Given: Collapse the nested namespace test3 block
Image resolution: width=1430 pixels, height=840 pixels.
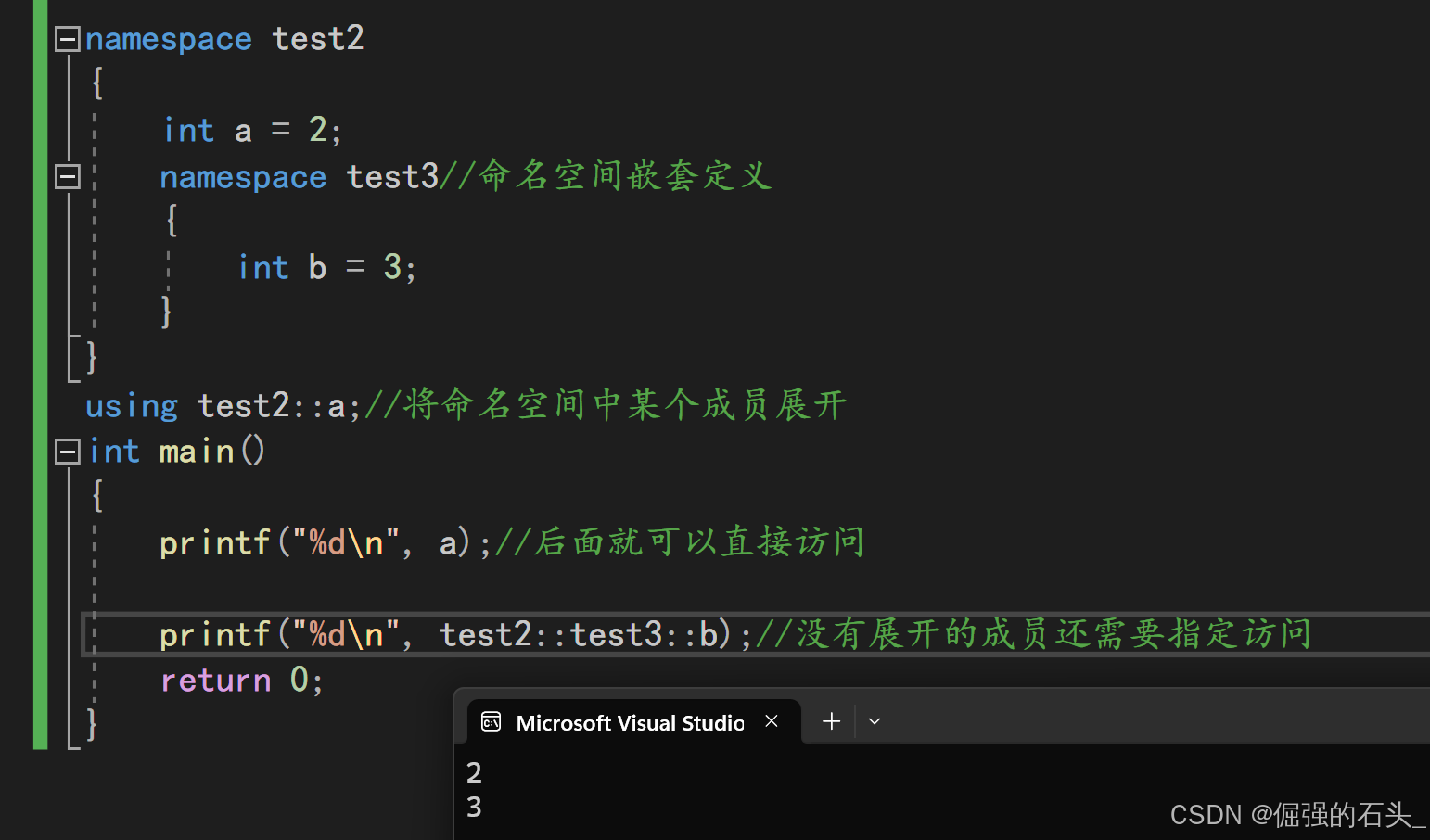Looking at the screenshot, I should pos(67,176).
